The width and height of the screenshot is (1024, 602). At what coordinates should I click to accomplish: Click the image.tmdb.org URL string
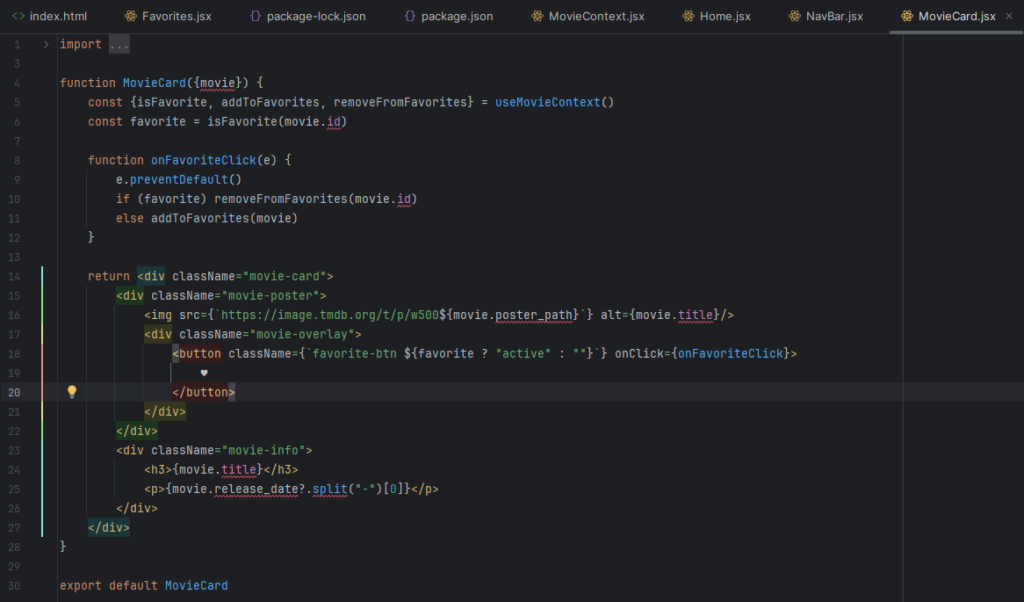(x=367, y=315)
